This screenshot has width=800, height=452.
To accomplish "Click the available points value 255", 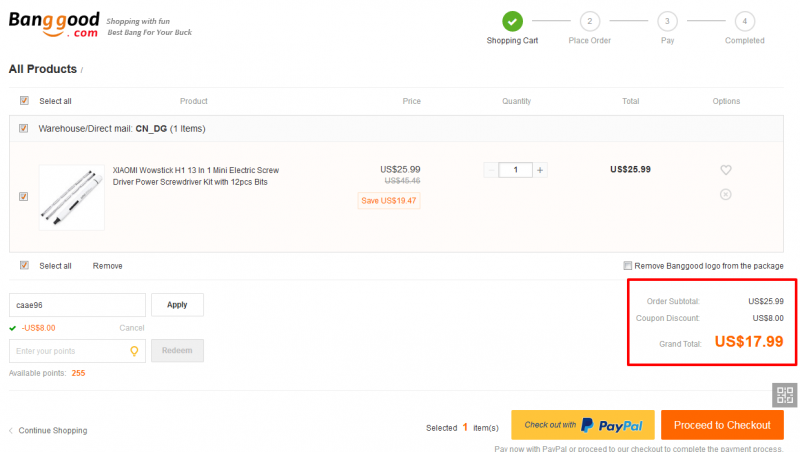I will (79, 373).
